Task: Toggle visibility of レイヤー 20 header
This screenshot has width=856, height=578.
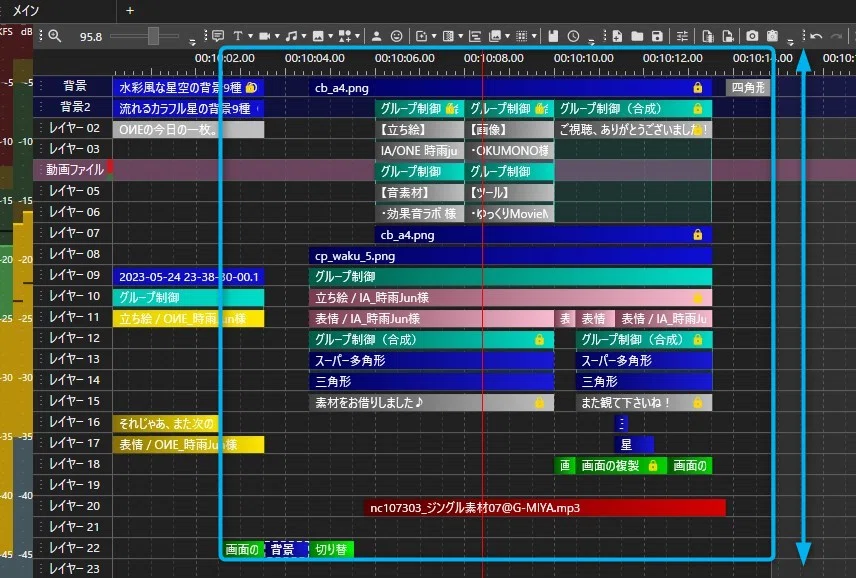Action: tap(74, 506)
